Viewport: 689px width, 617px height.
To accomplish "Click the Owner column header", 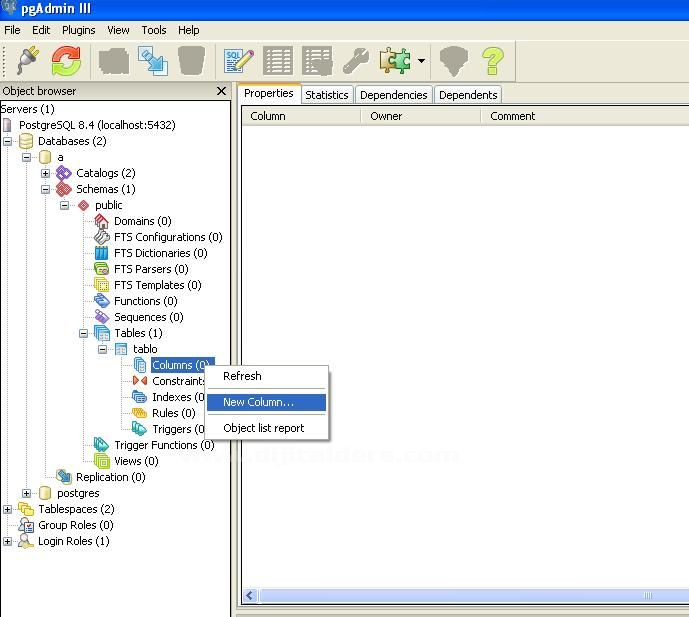I will click(421, 116).
